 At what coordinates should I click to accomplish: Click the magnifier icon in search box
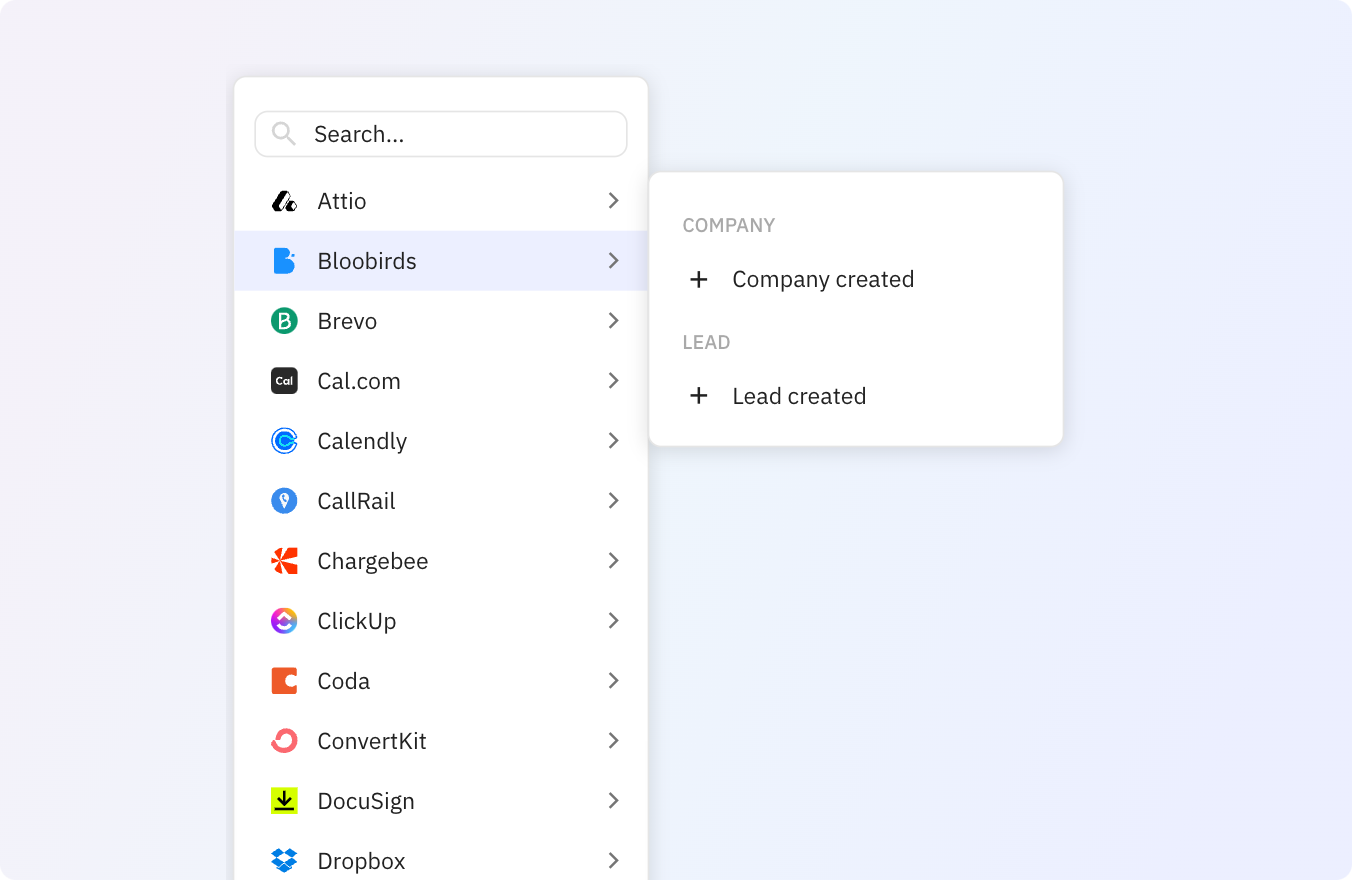pyautogui.click(x=284, y=134)
